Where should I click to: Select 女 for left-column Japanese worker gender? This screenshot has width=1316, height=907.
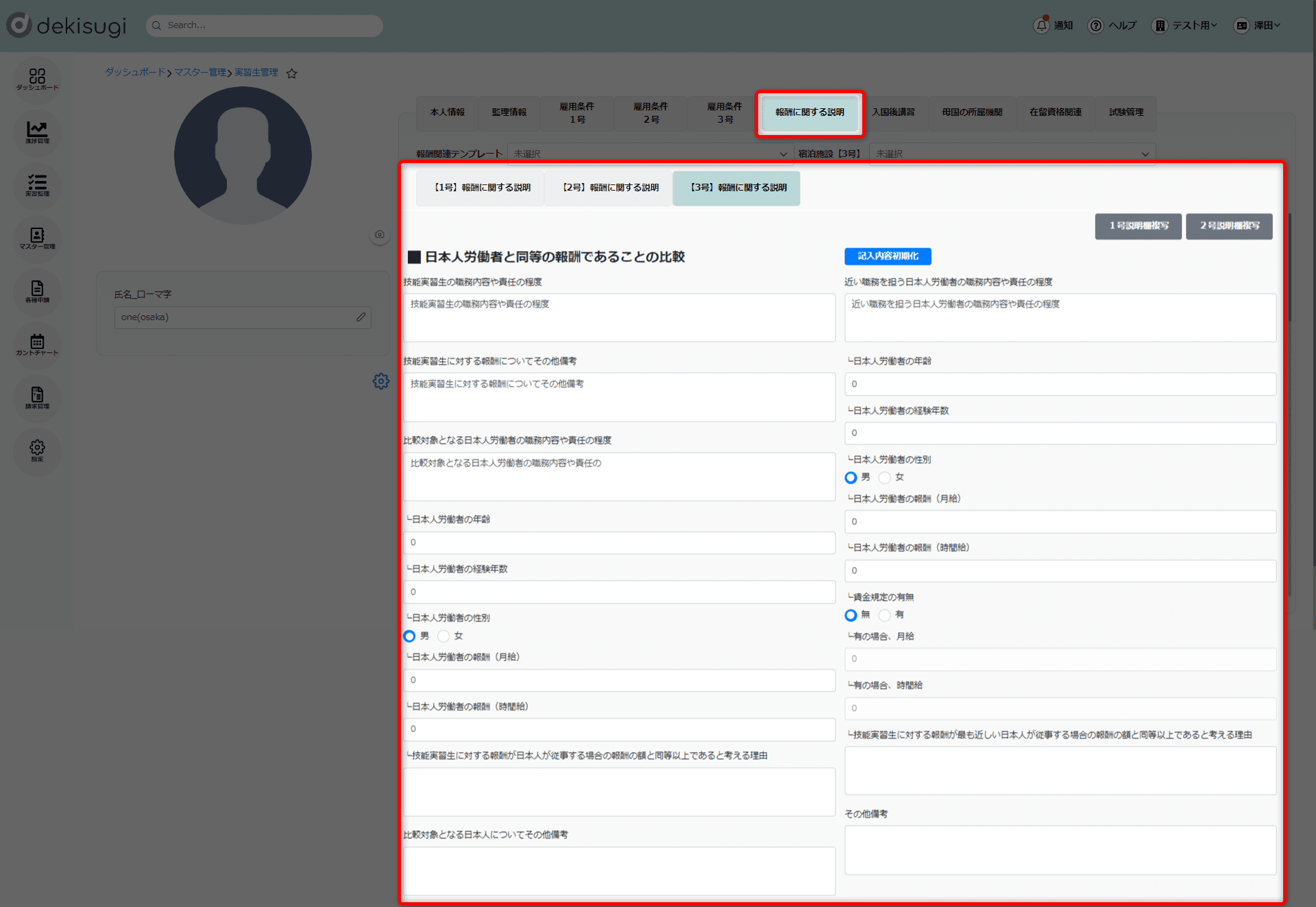pyautogui.click(x=444, y=636)
